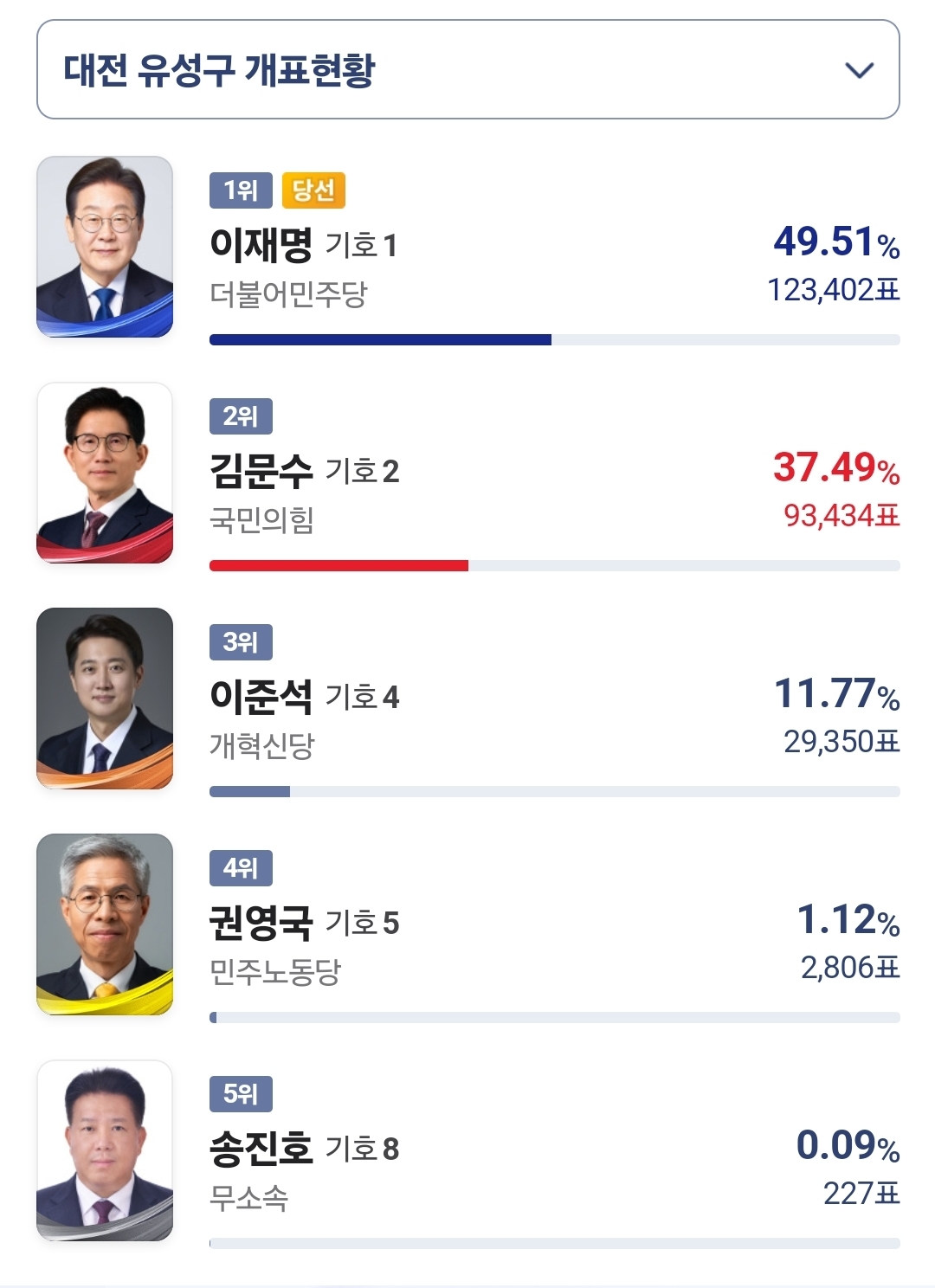Click the 4위 rank badge
This screenshot has height=1288, width=935.
[x=241, y=868]
